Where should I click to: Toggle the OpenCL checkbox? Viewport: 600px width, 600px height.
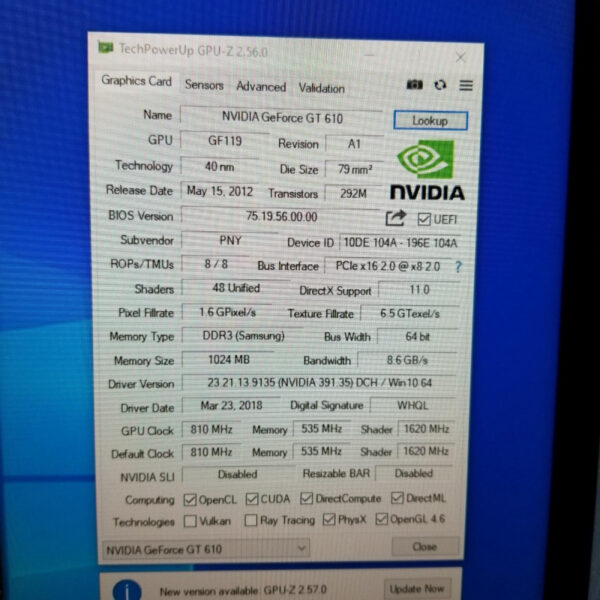tap(190, 500)
